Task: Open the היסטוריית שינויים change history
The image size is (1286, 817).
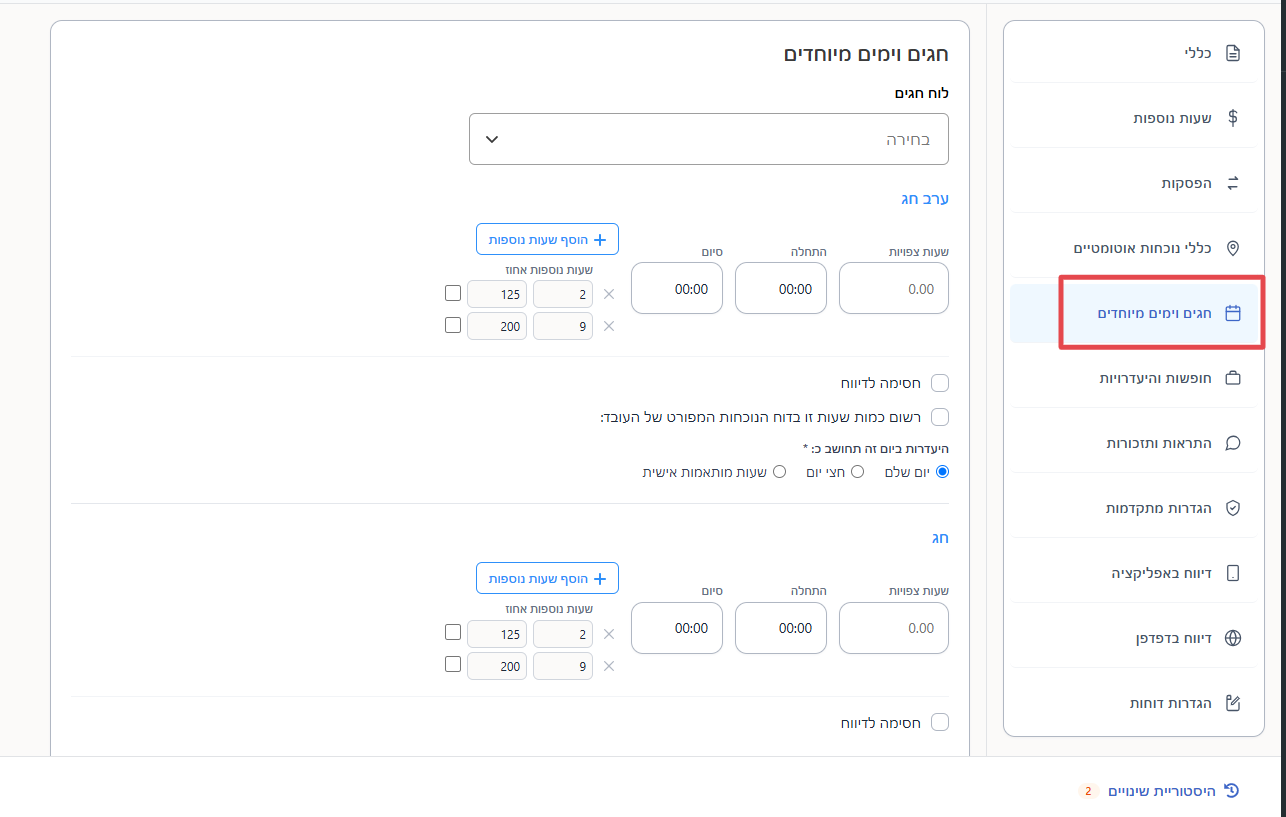Action: (x=1173, y=791)
